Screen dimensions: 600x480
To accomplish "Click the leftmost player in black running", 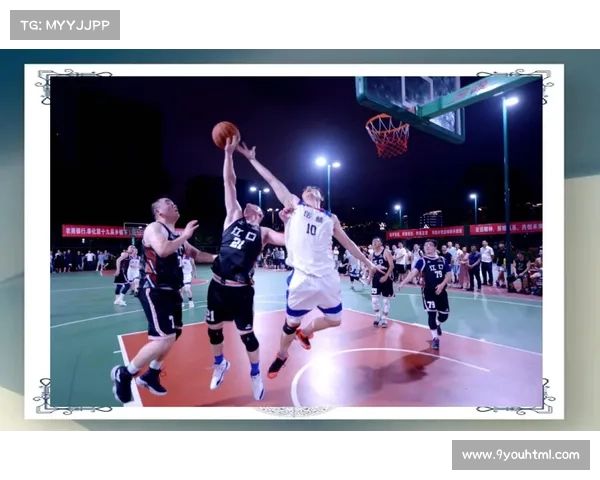I will coord(157,290).
